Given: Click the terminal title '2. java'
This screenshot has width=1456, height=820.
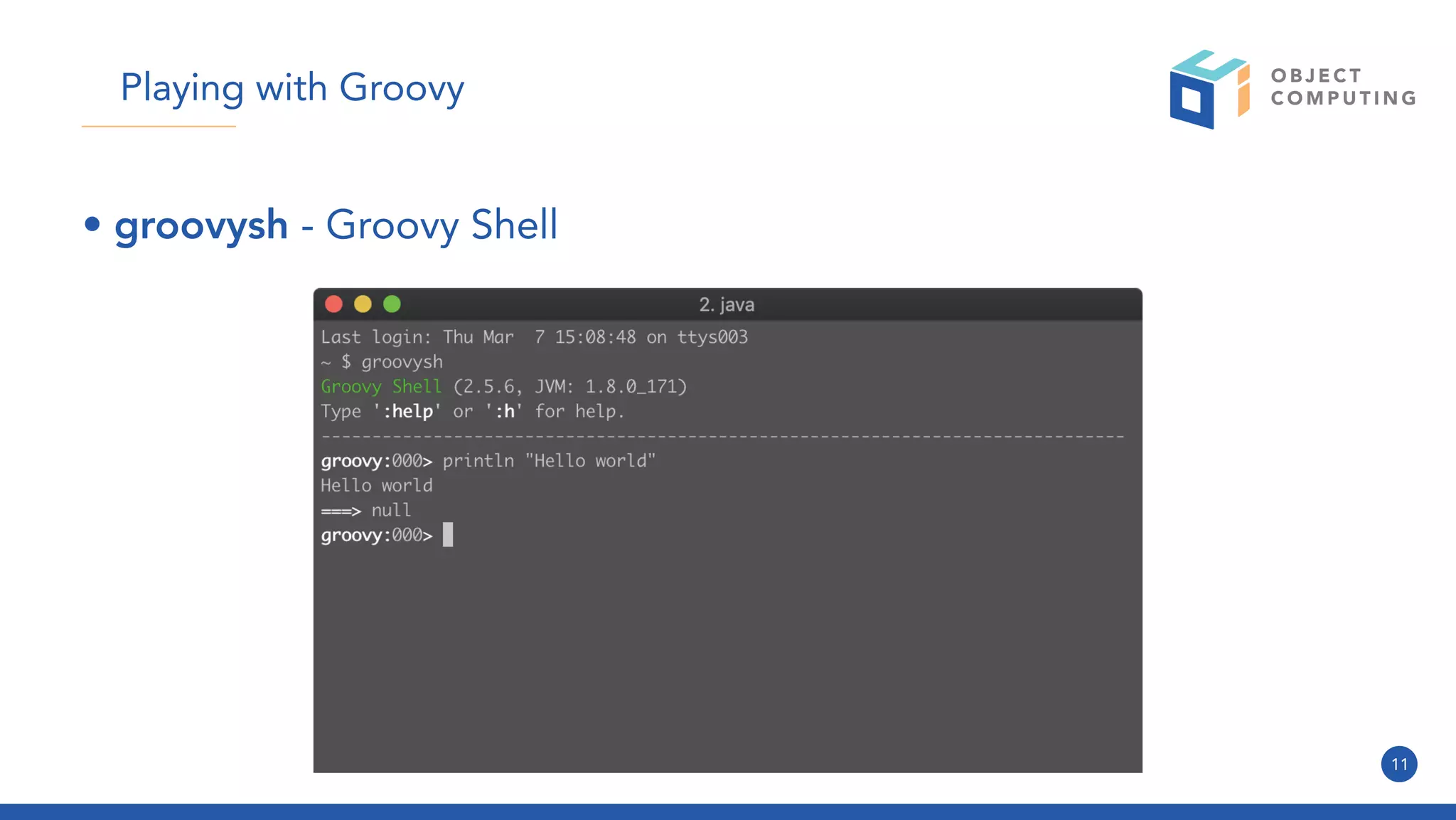Looking at the screenshot, I should 727,305.
